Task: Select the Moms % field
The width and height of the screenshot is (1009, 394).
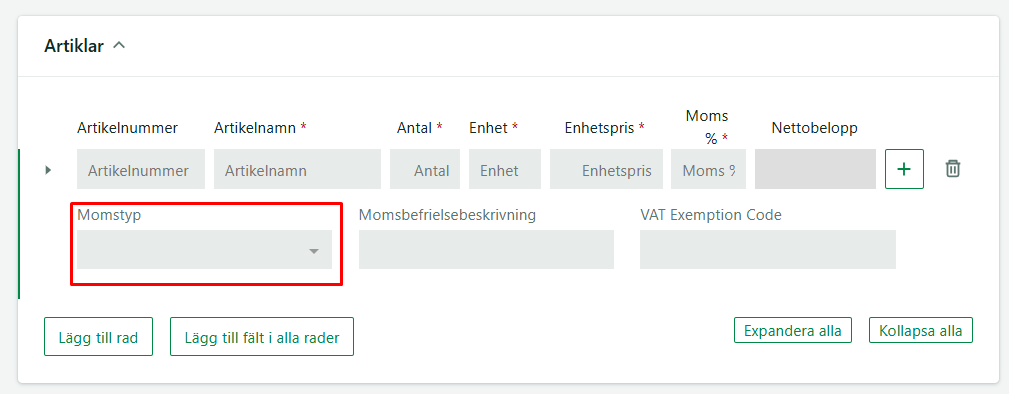Action: point(708,169)
